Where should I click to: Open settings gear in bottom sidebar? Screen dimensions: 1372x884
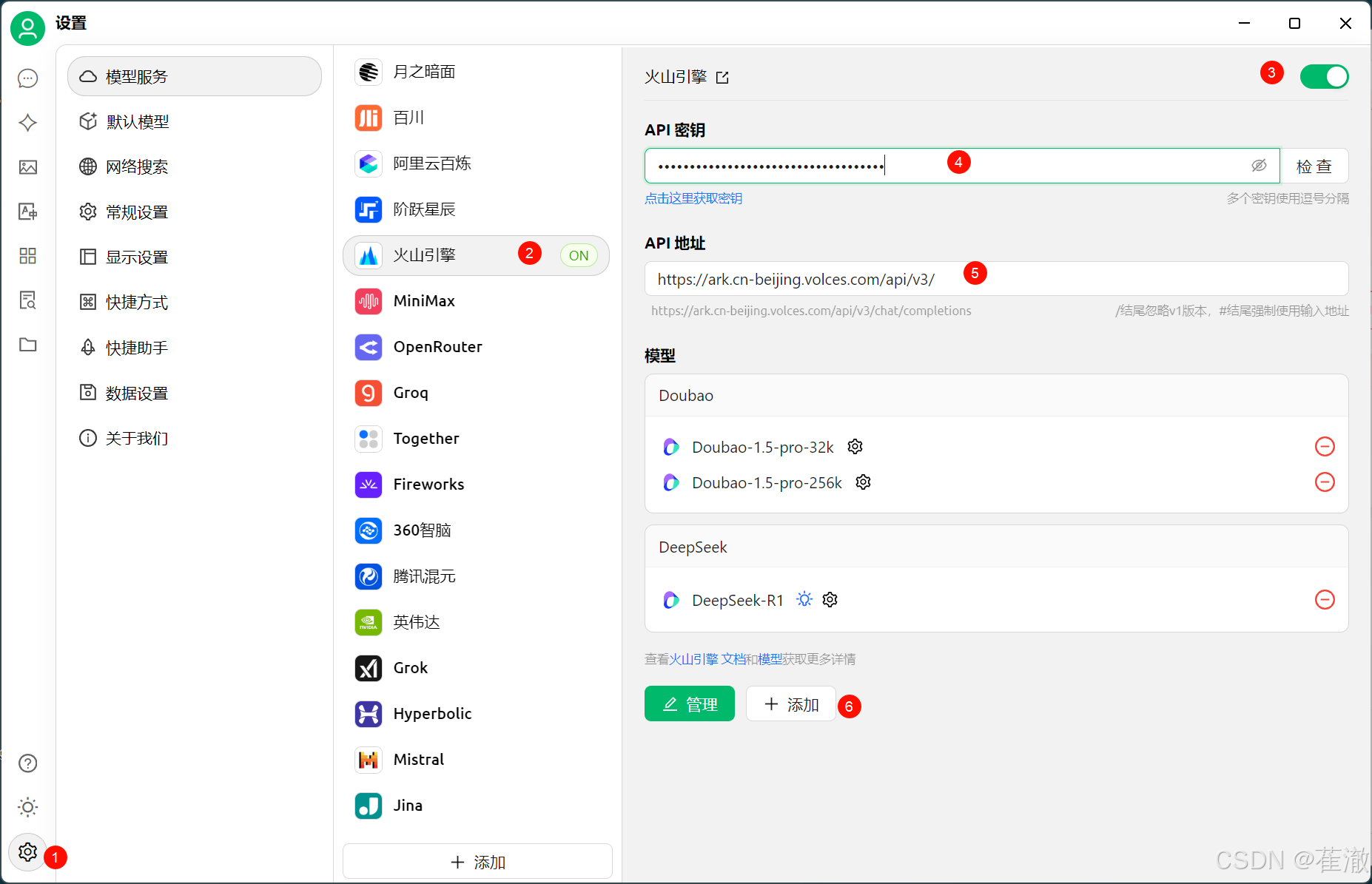[28, 852]
